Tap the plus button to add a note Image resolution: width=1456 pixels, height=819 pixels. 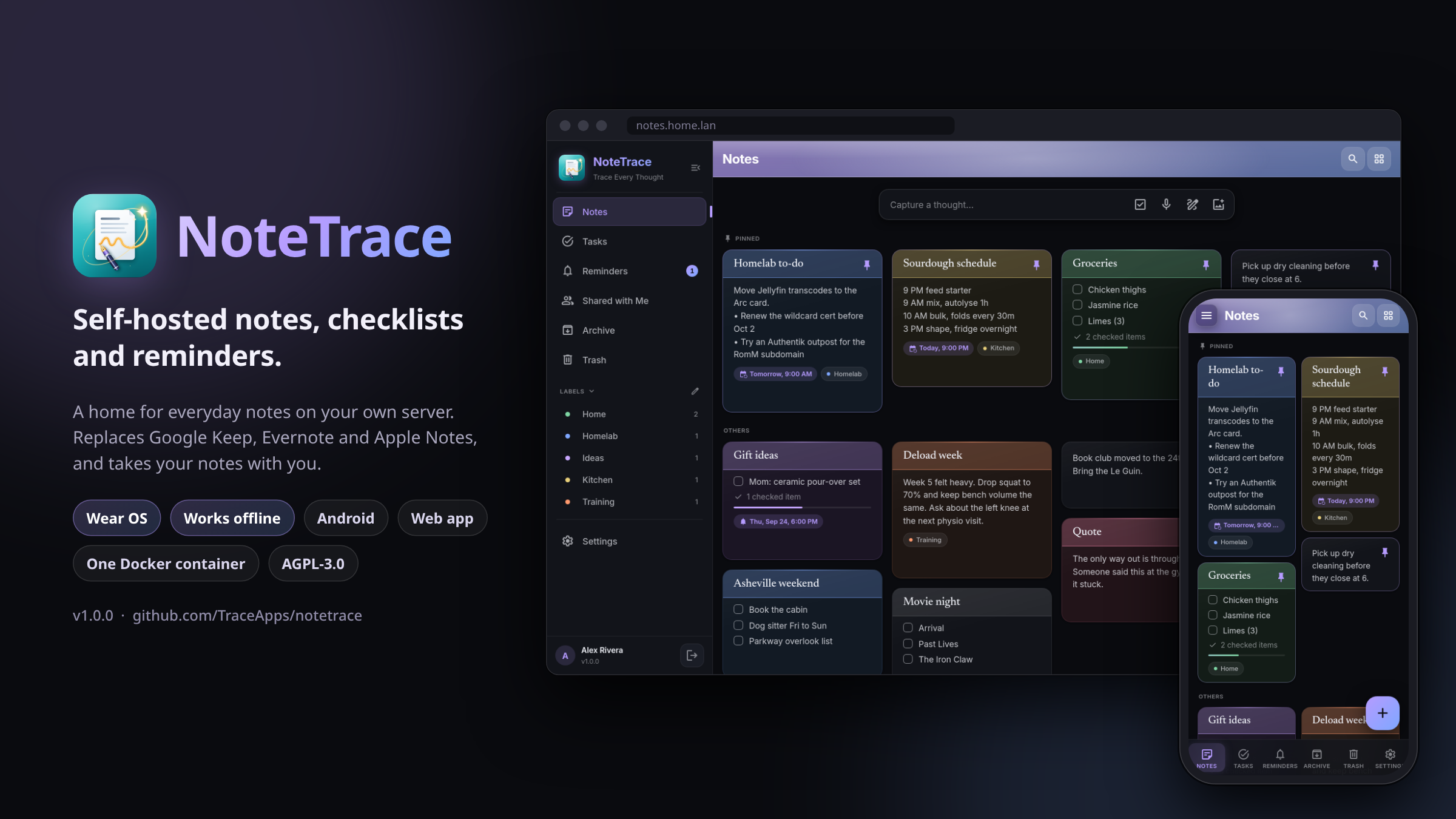pyautogui.click(x=1382, y=713)
